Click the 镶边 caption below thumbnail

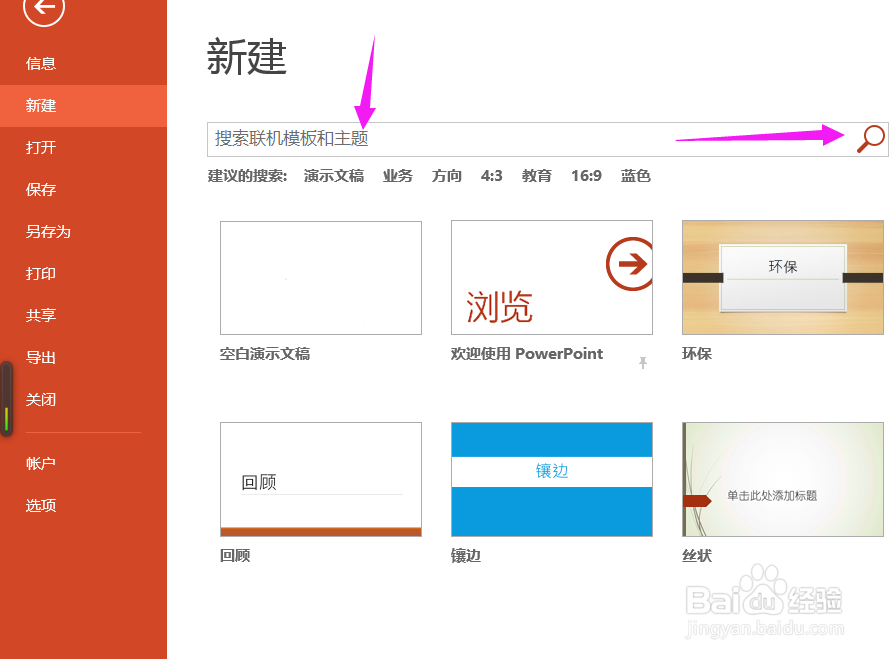[x=466, y=556]
